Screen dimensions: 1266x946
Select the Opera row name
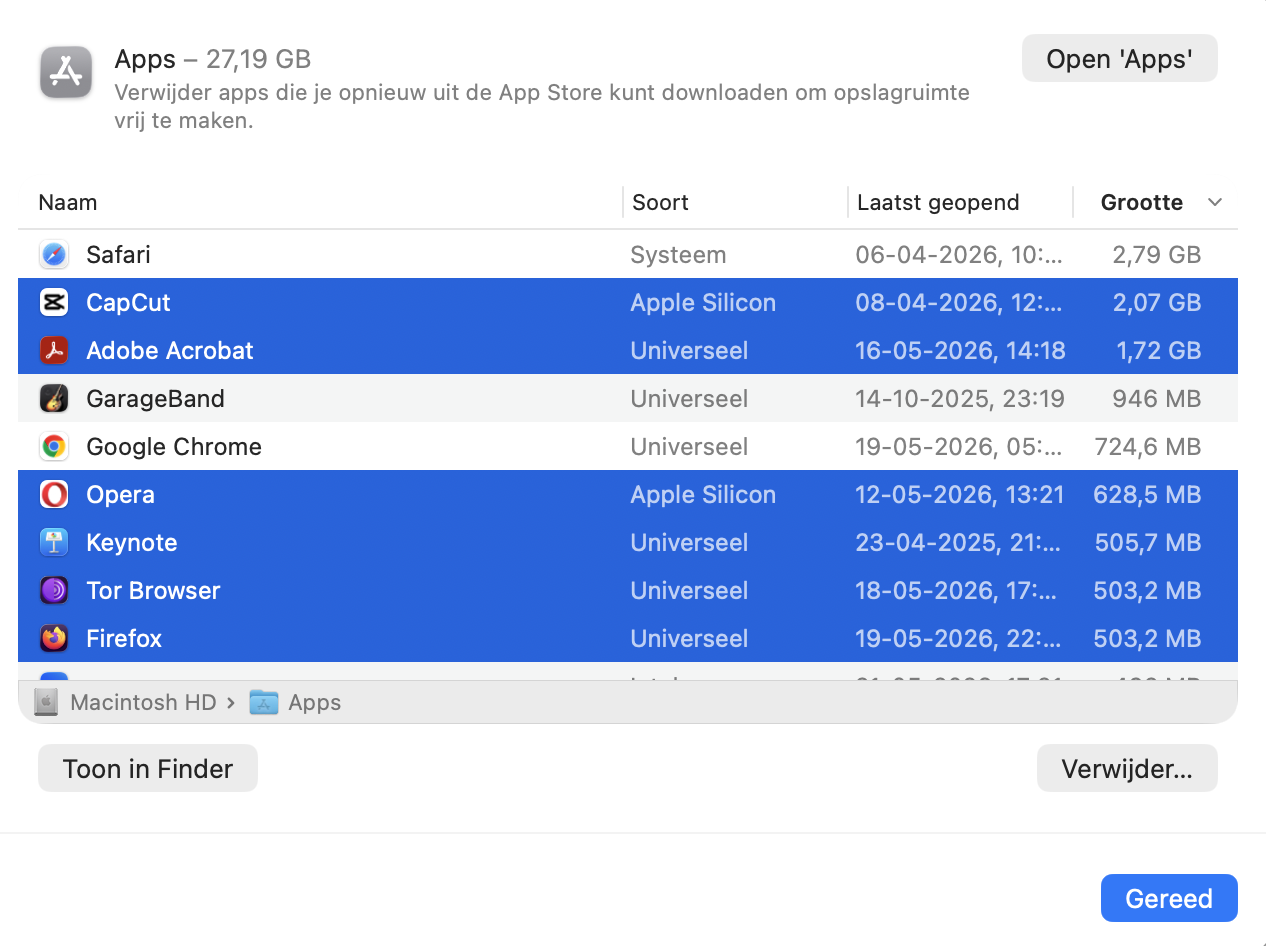coord(120,494)
